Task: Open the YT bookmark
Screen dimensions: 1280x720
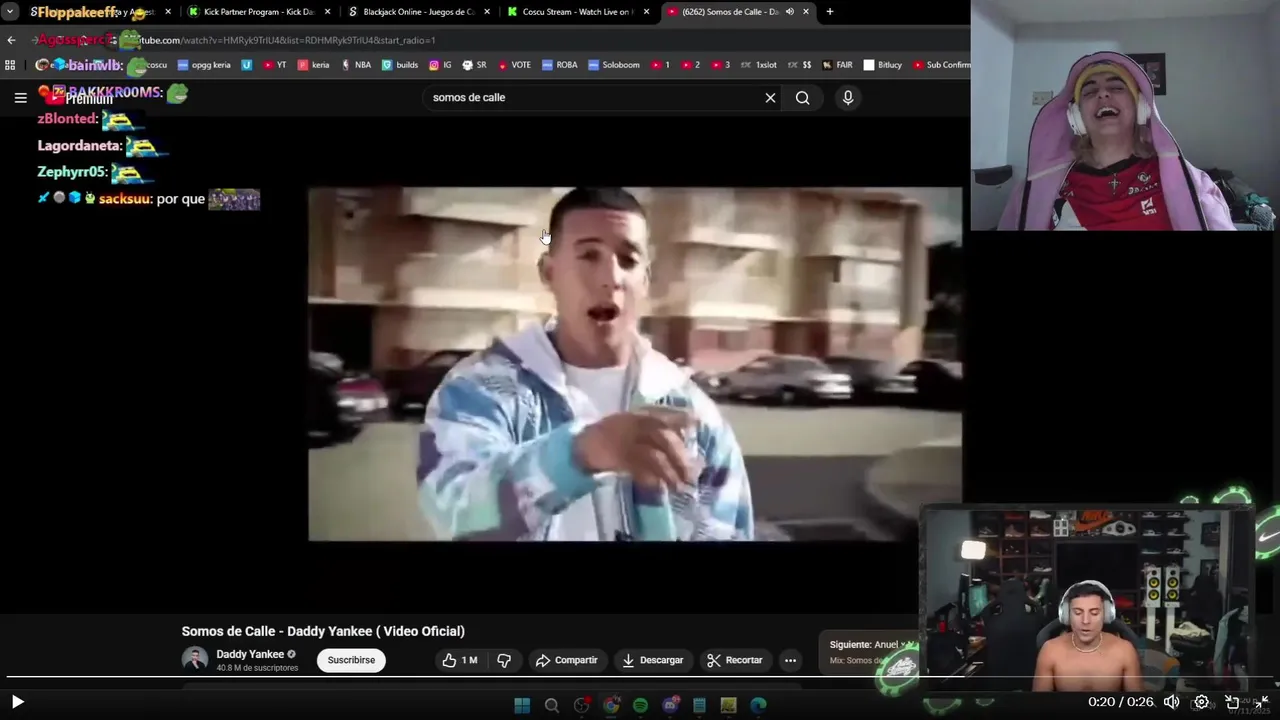Action: (275, 65)
